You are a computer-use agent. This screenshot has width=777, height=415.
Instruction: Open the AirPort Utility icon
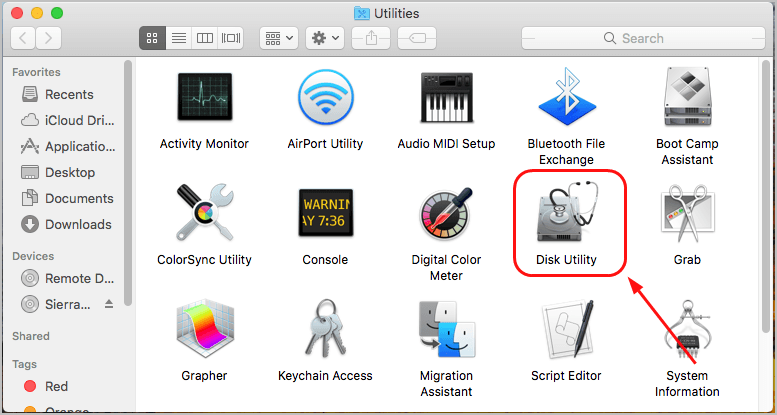326,97
